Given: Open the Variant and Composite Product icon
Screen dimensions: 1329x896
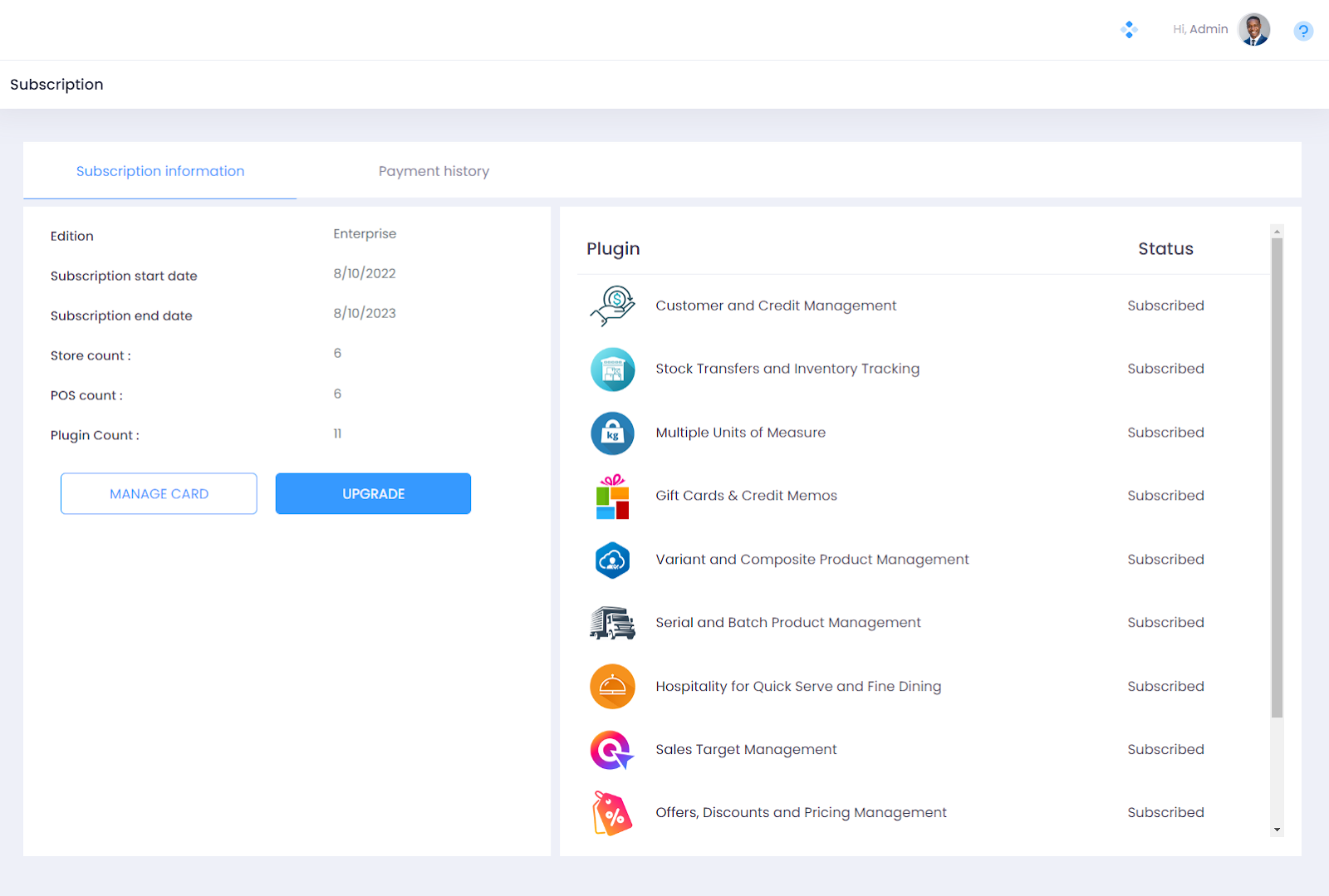Looking at the screenshot, I should (x=612, y=561).
